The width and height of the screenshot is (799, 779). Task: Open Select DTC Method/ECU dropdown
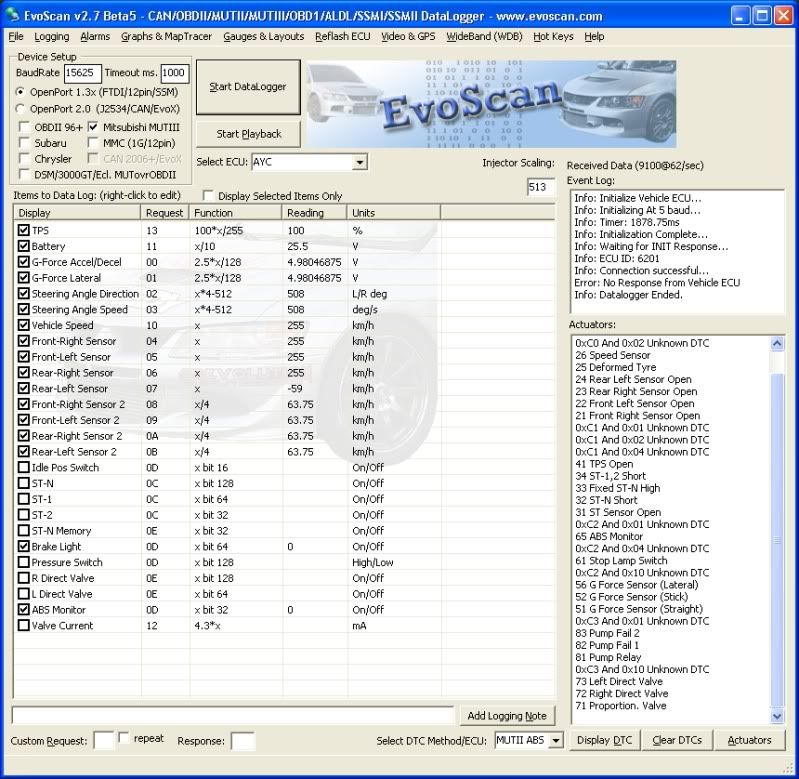(x=556, y=740)
